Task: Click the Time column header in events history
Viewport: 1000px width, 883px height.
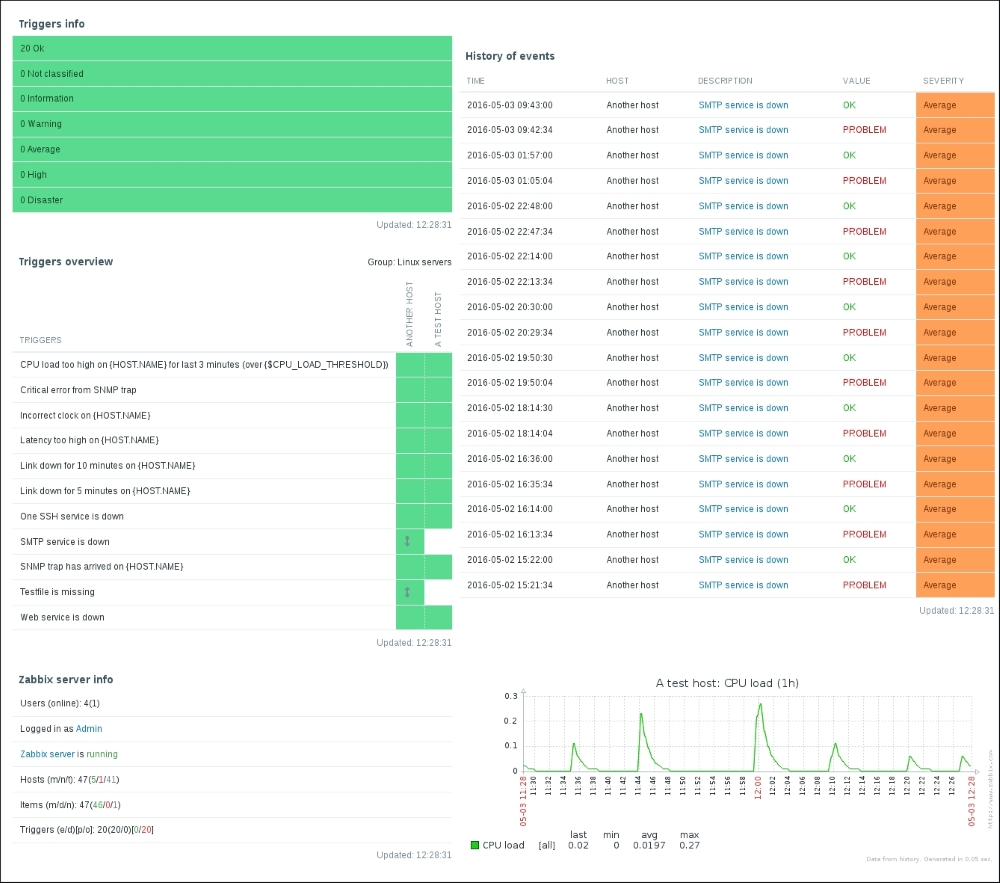Action: coord(476,81)
